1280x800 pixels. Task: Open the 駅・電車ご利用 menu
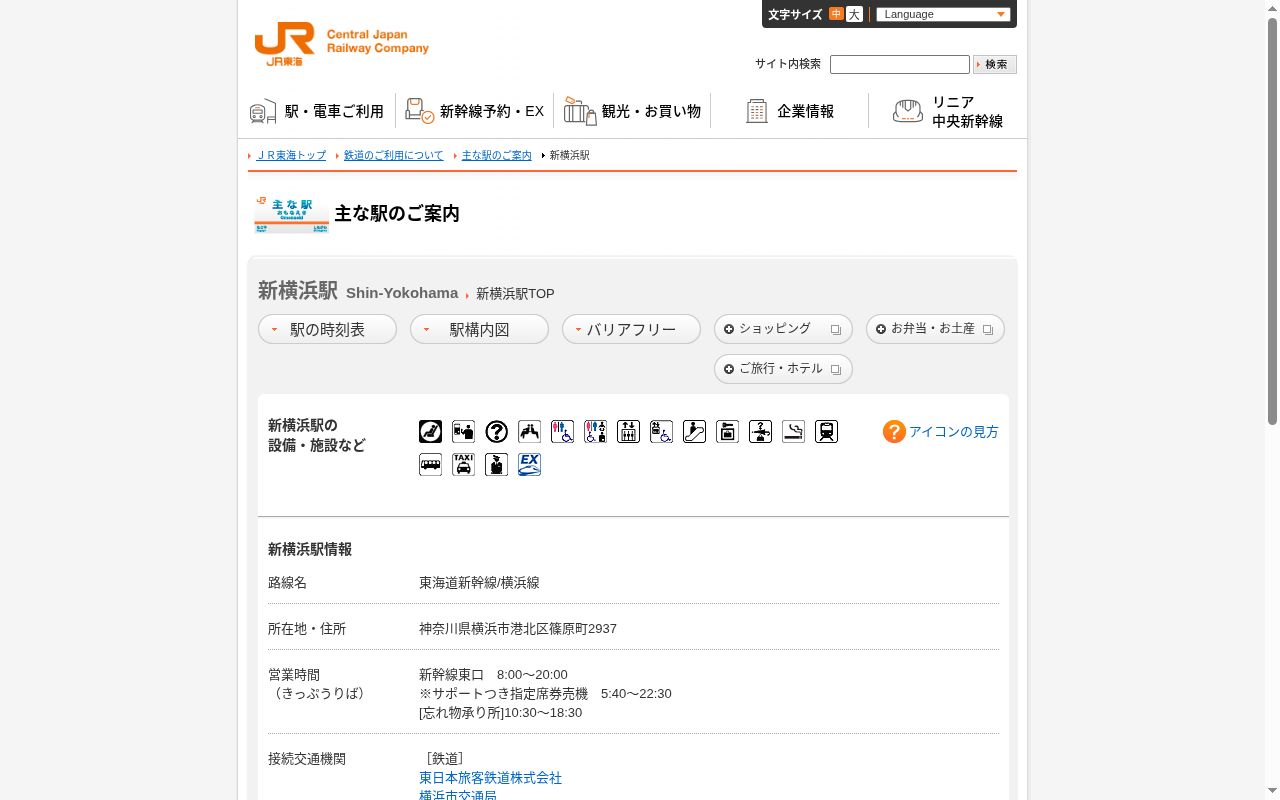[x=317, y=111]
